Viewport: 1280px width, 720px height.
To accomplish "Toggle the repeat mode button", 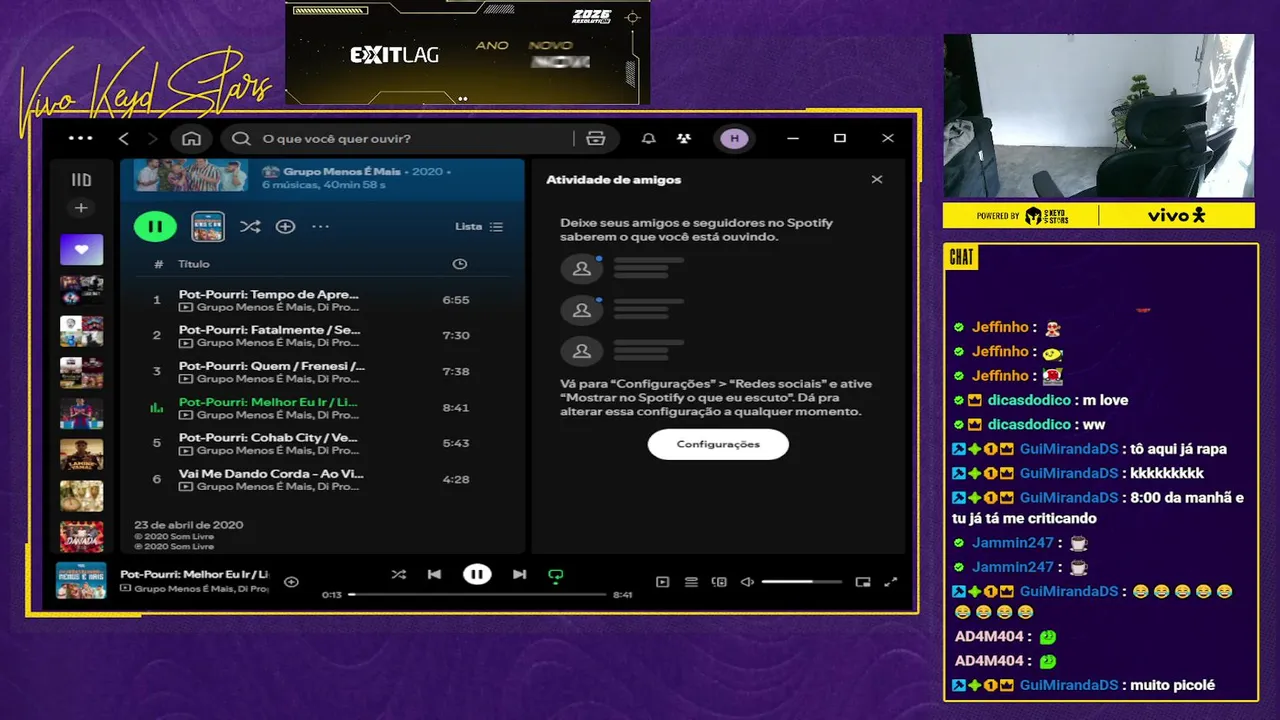I will point(556,575).
